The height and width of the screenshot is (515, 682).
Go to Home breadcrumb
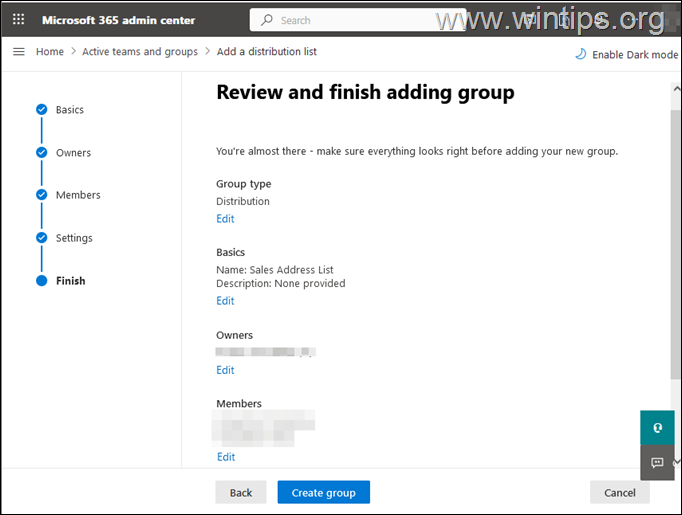click(x=50, y=52)
